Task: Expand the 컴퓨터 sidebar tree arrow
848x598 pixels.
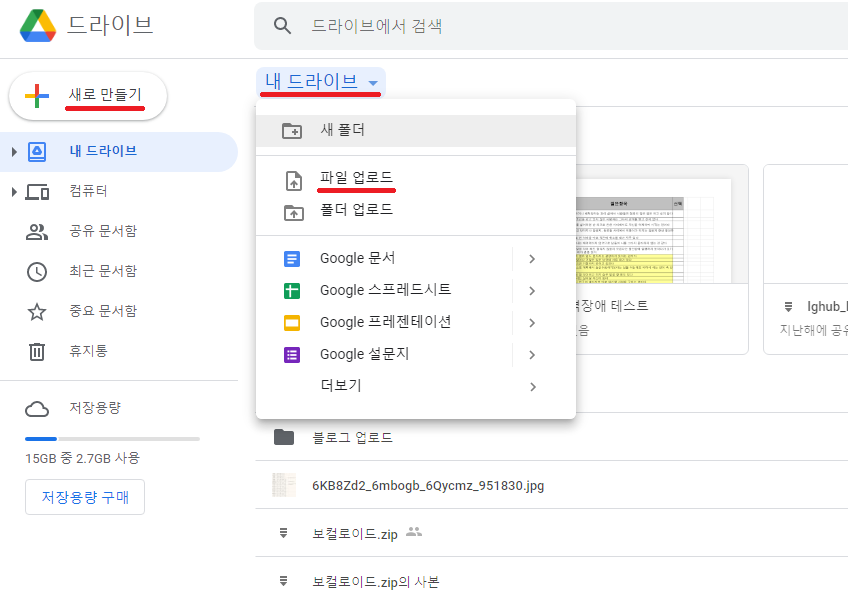Action: coord(14,191)
